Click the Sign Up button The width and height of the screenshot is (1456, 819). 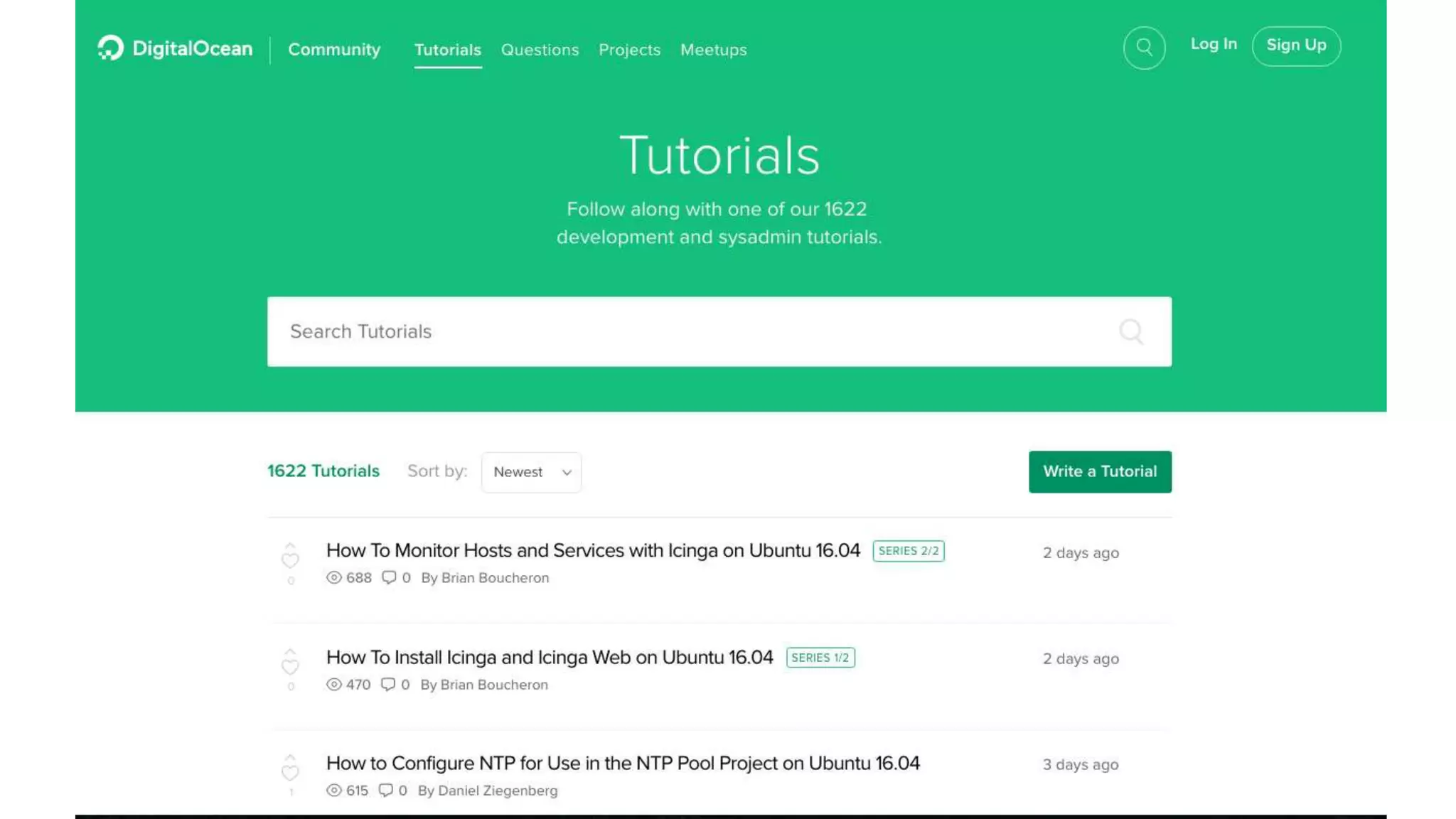click(x=1296, y=45)
